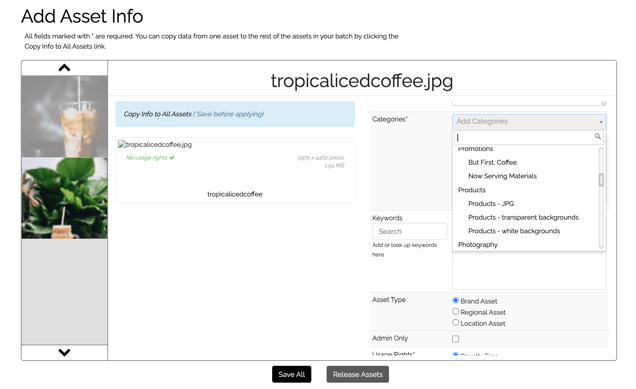Image resolution: width=636 pixels, height=389 pixels.
Task: Choose But First, Coffee. category
Action: pos(493,162)
